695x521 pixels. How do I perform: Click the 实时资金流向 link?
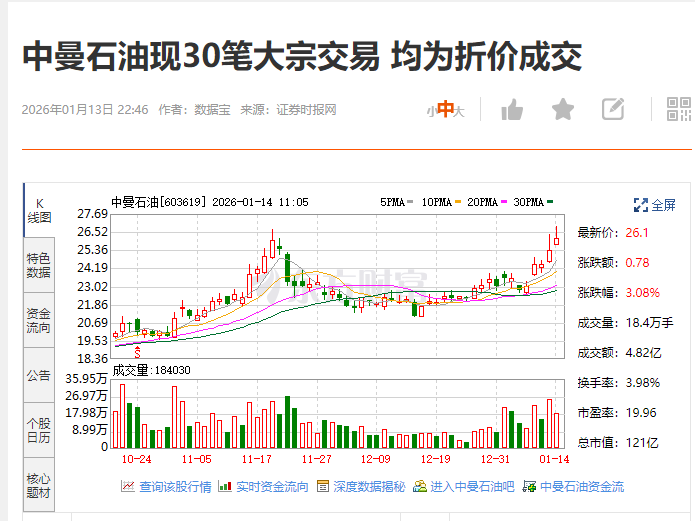tap(272, 487)
